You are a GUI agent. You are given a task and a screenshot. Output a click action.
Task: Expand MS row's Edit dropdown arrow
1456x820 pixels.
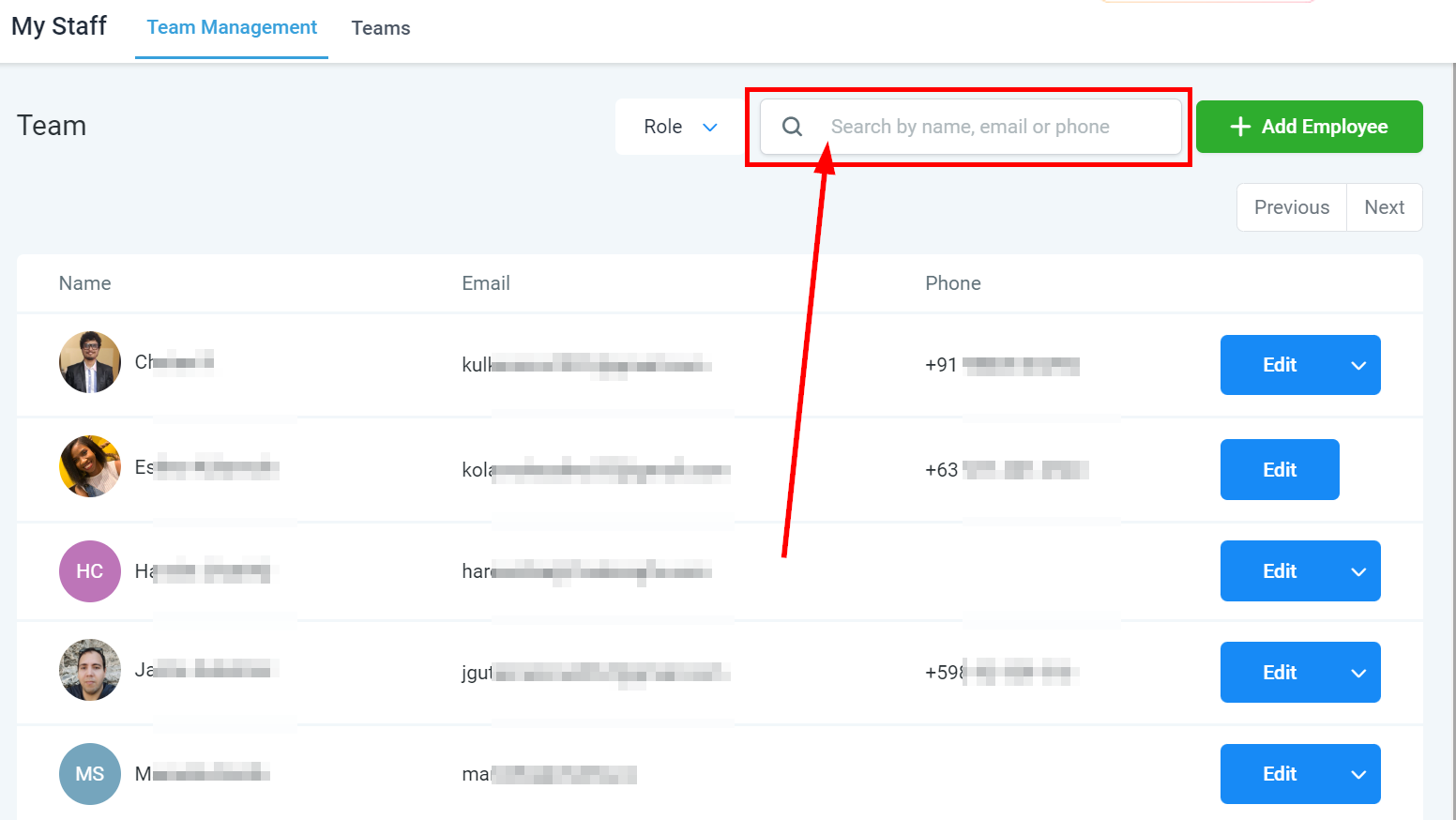point(1357,774)
